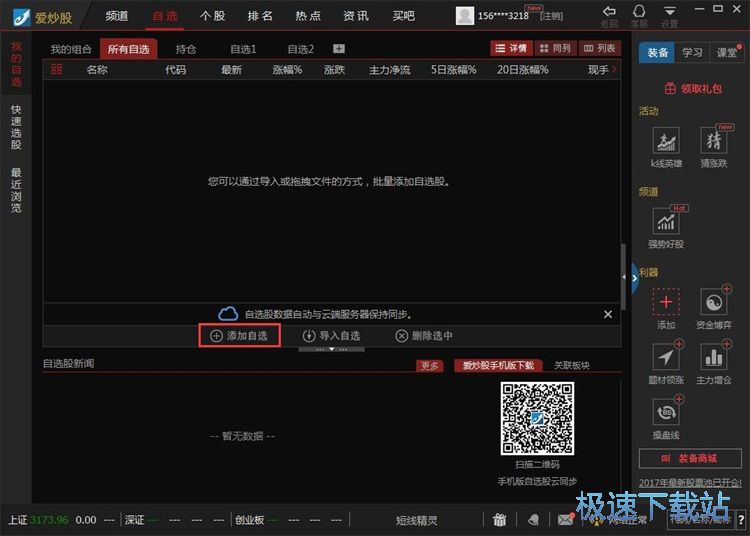
Task: Click the 添加 plus tool icon
Action: pyautogui.click(x=666, y=302)
